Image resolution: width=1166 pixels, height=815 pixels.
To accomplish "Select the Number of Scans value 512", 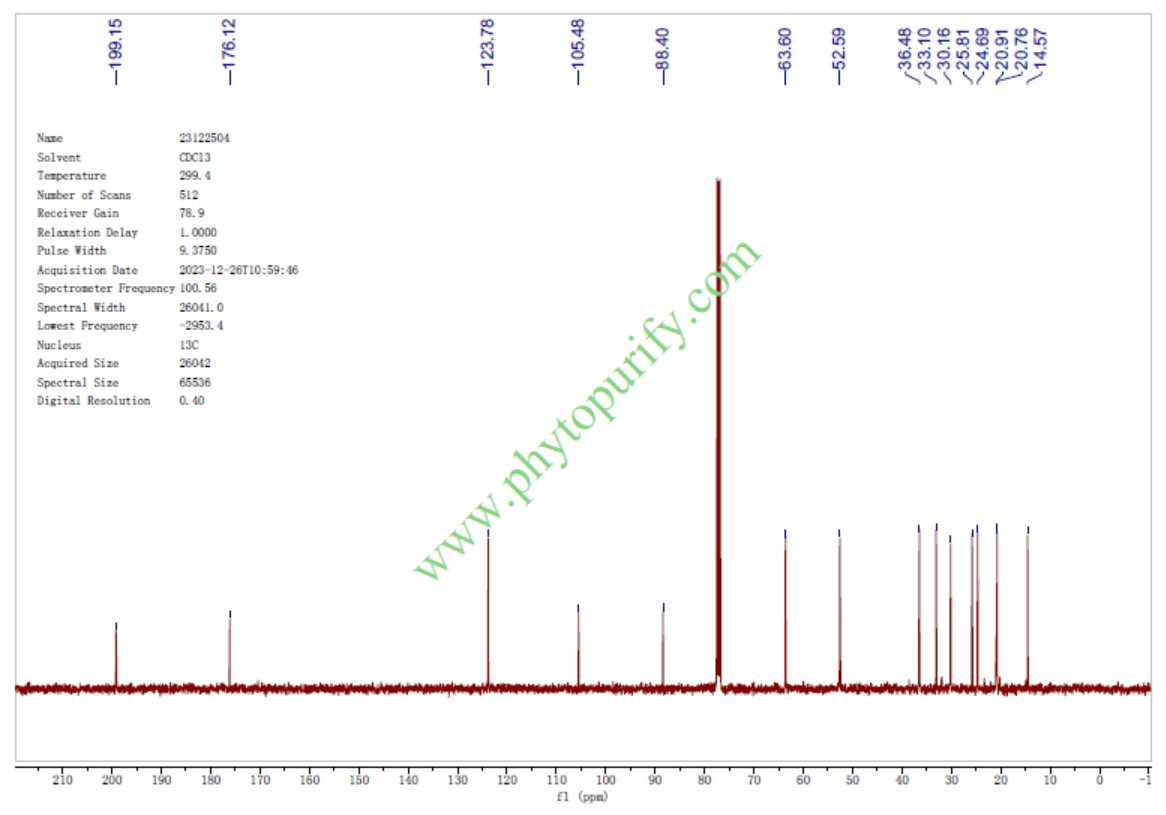I will [189, 195].
